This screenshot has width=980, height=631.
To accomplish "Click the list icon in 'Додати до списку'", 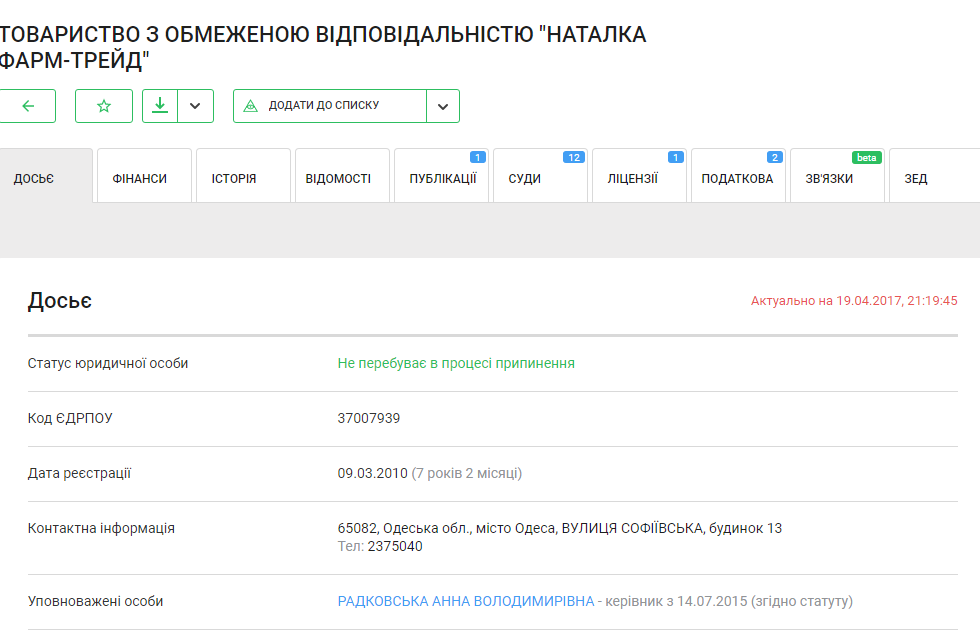I will tap(251, 106).
